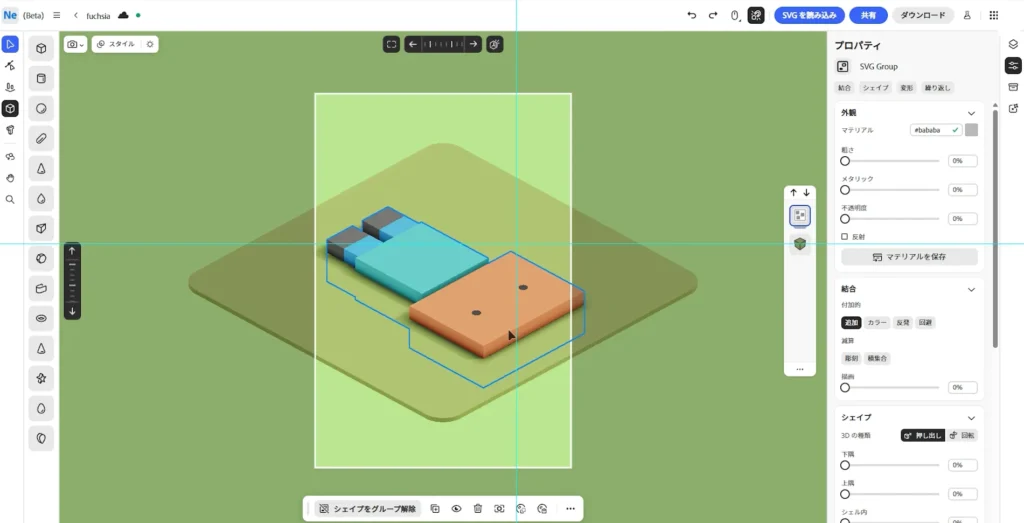Add a cube shape
The height and width of the screenshot is (523, 1024).
point(41,48)
